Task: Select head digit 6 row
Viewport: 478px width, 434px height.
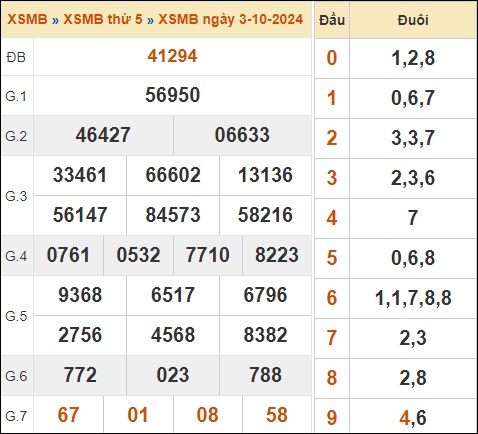Action: point(395,298)
